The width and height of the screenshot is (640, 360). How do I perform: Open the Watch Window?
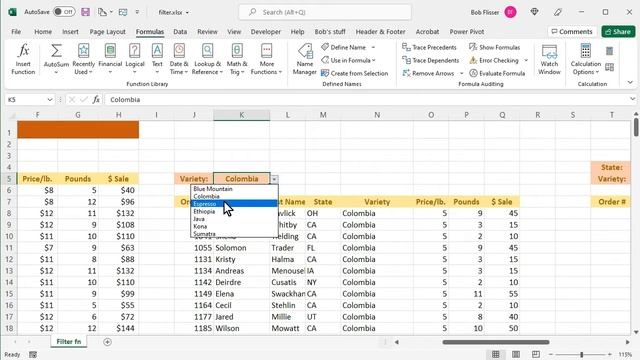549,59
